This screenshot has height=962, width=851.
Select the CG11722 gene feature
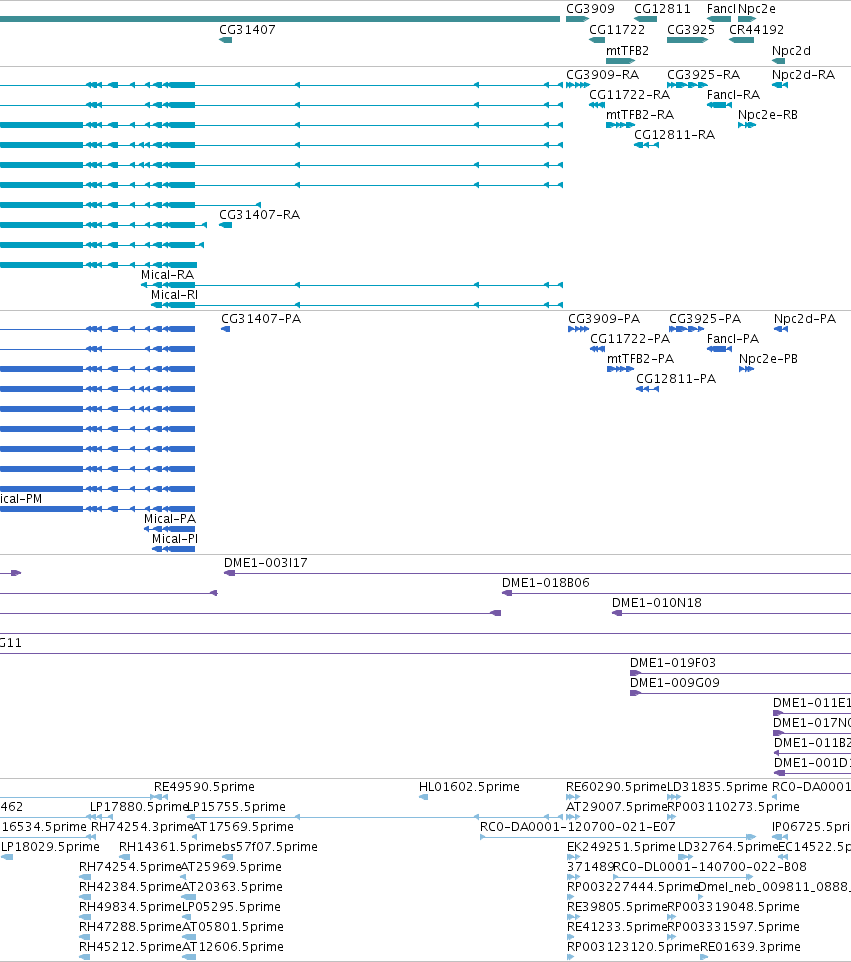pyautogui.click(x=597, y=40)
